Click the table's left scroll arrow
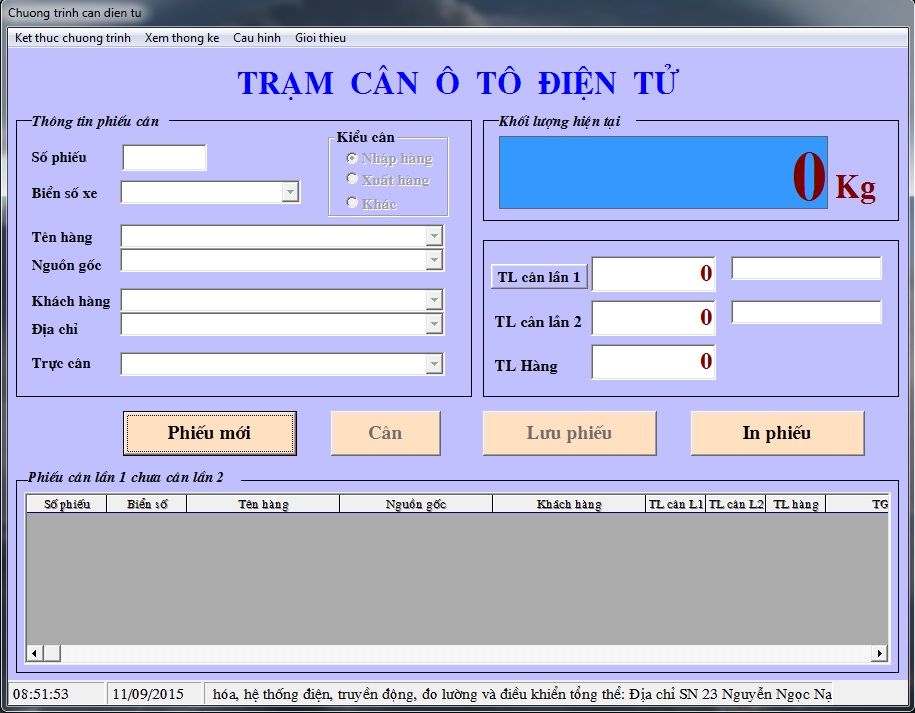915x713 pixels. point(34,653)
